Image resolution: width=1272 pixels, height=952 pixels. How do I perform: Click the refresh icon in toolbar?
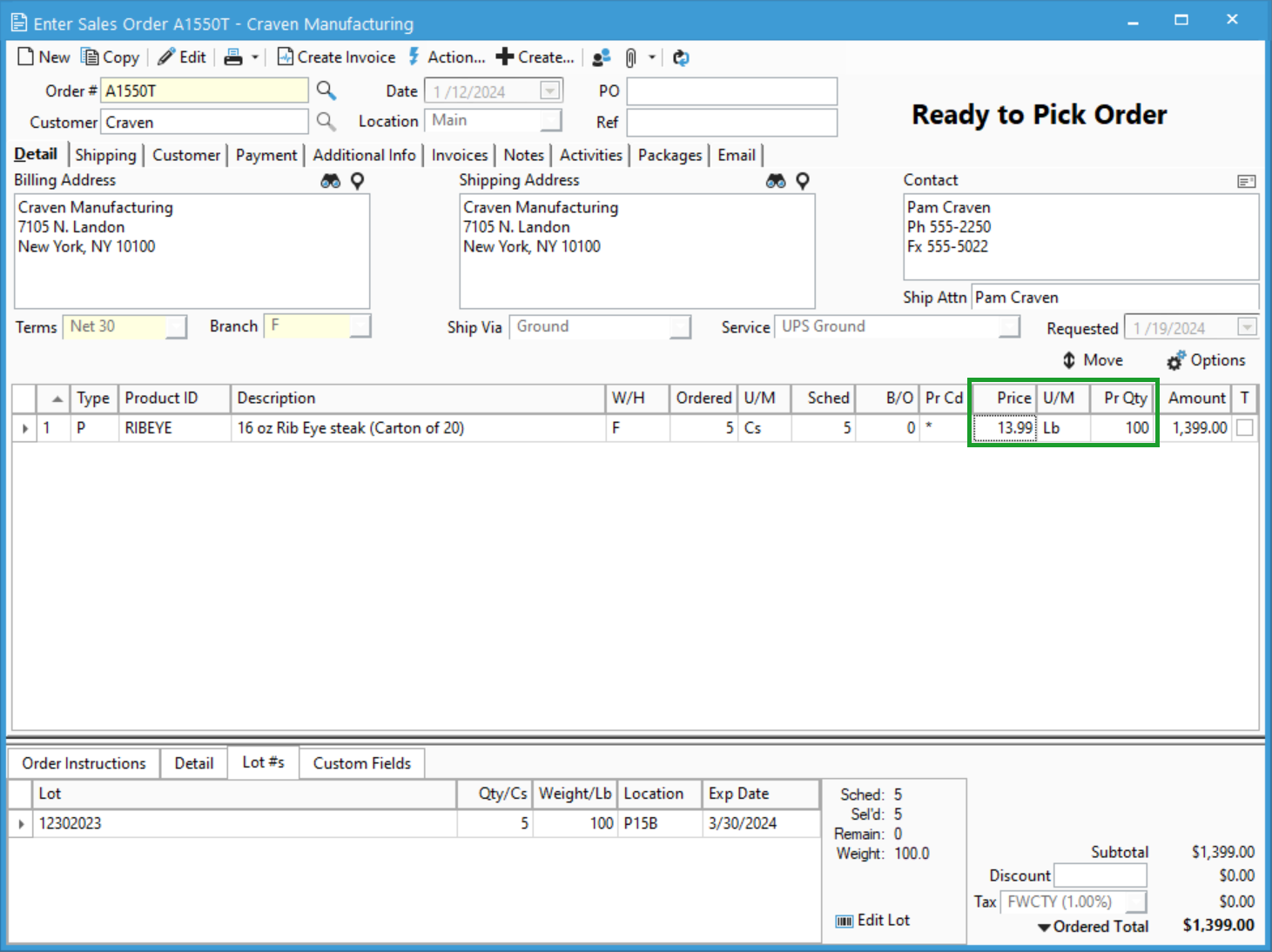pos(681,57)
